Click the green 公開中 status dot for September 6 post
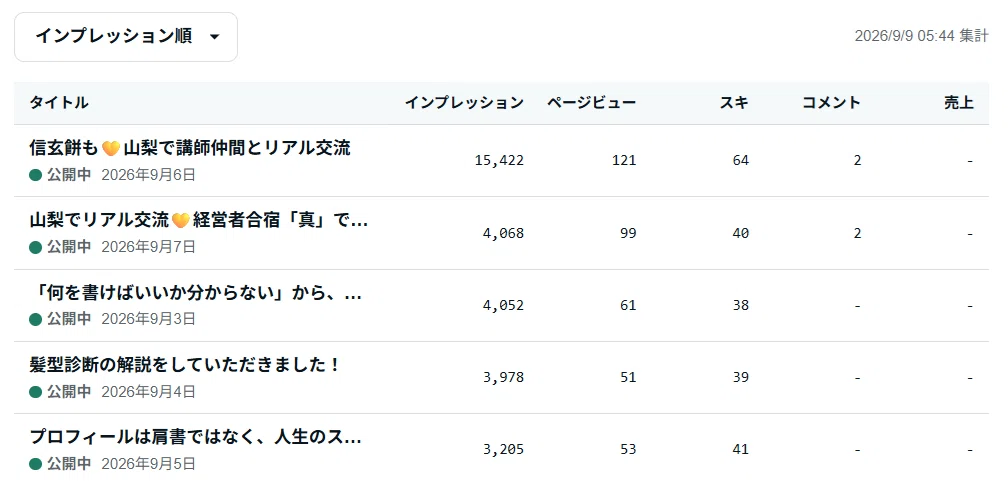 click(35, 174)
